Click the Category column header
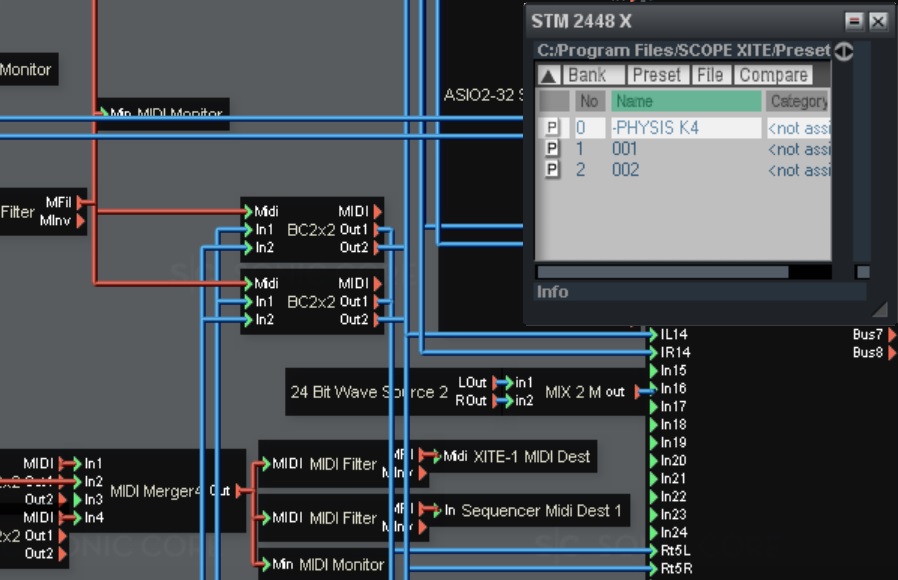The height and width of the screenshot is (580, 898). click(x=798, y=101)
